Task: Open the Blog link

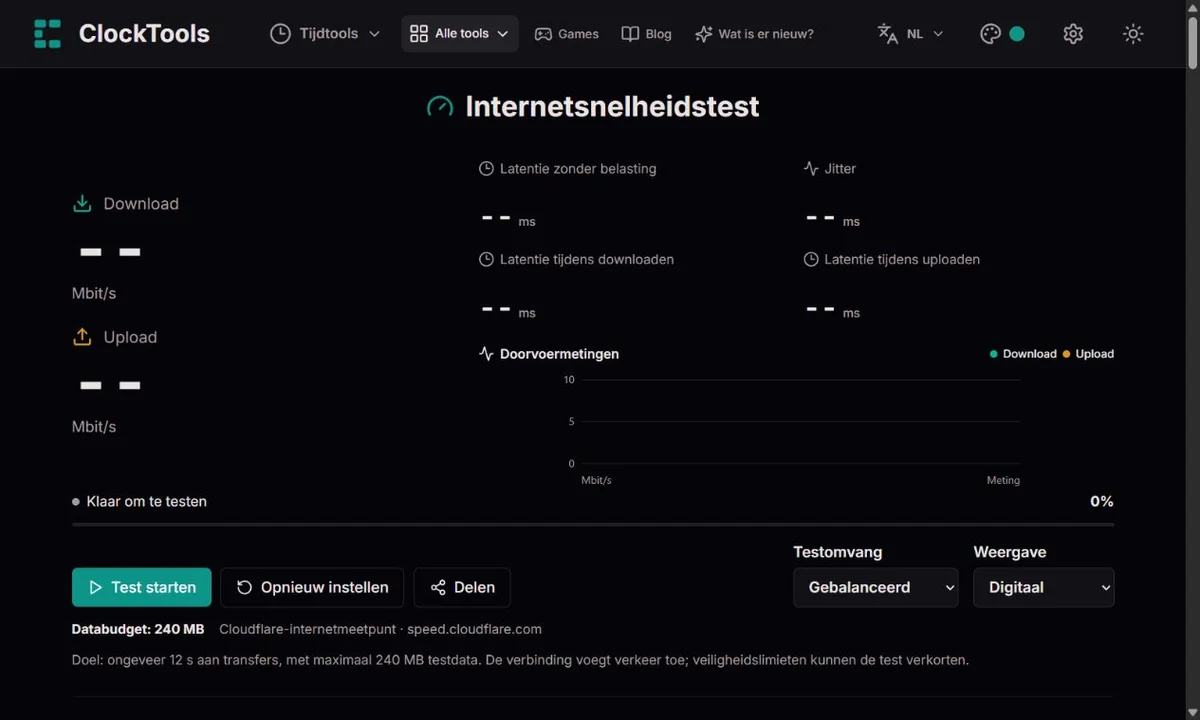Action: (x=647, y=33)
